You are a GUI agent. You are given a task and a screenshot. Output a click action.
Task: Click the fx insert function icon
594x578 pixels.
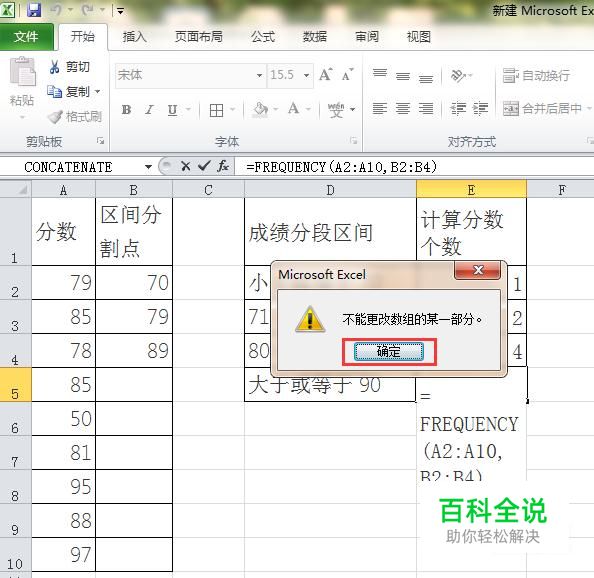click(223, 166)
